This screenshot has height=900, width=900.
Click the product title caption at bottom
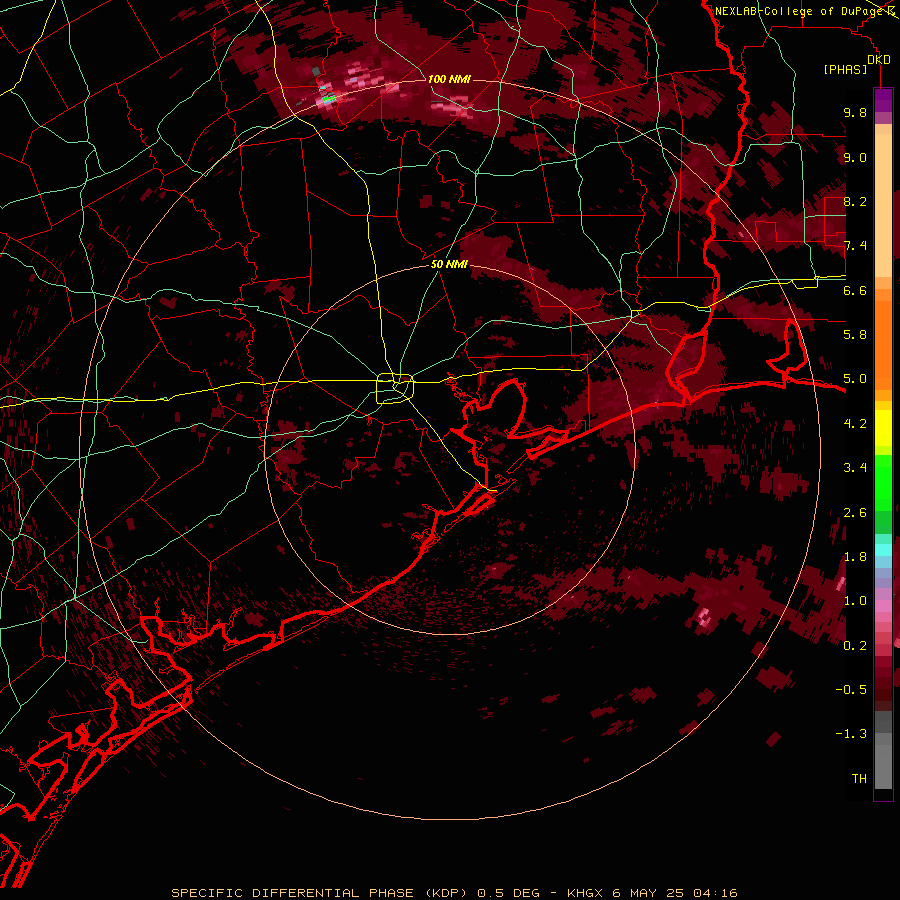pyautogui.click(x=454, y=893)
